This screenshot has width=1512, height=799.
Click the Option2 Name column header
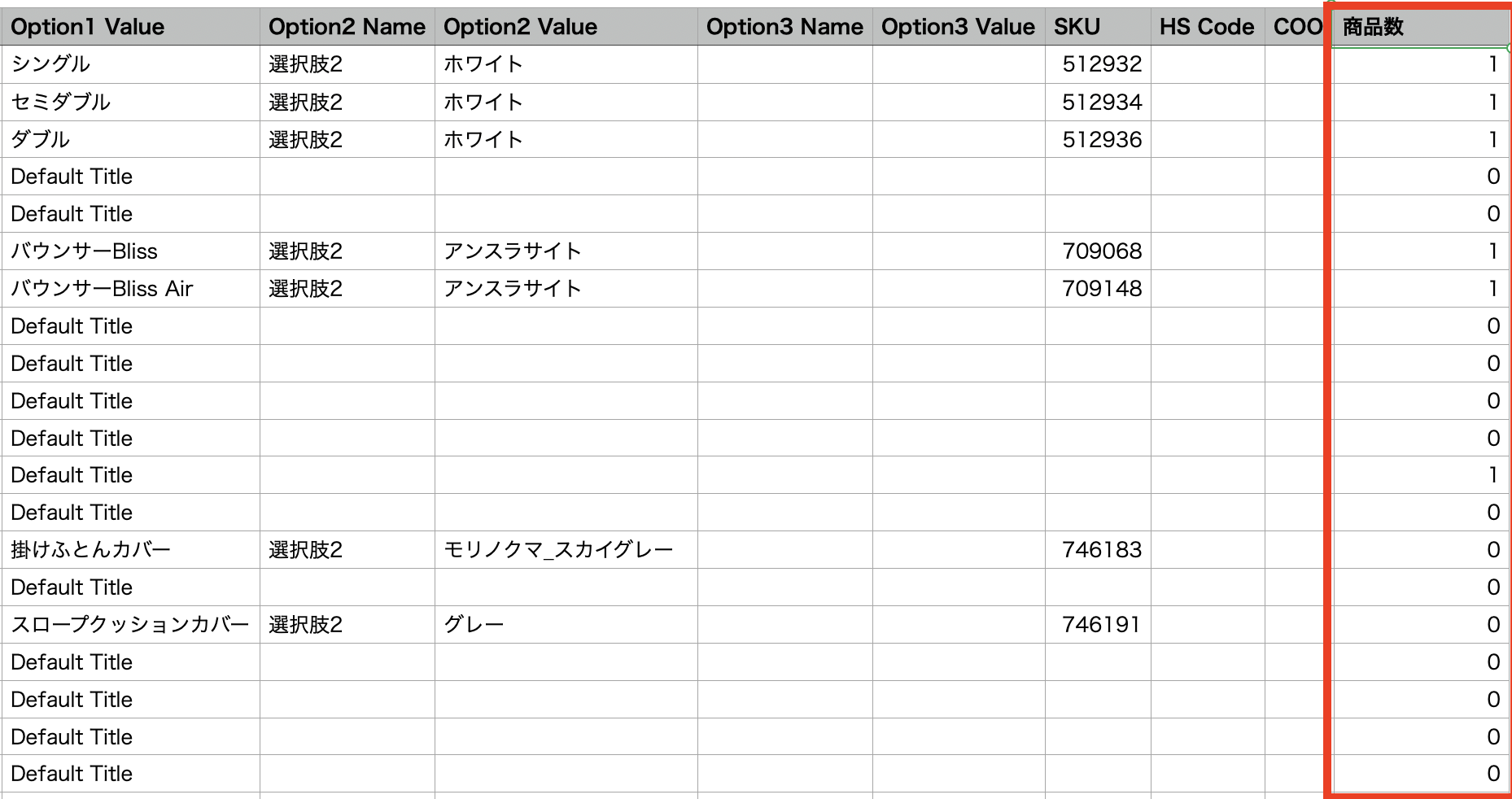point(347,27)
